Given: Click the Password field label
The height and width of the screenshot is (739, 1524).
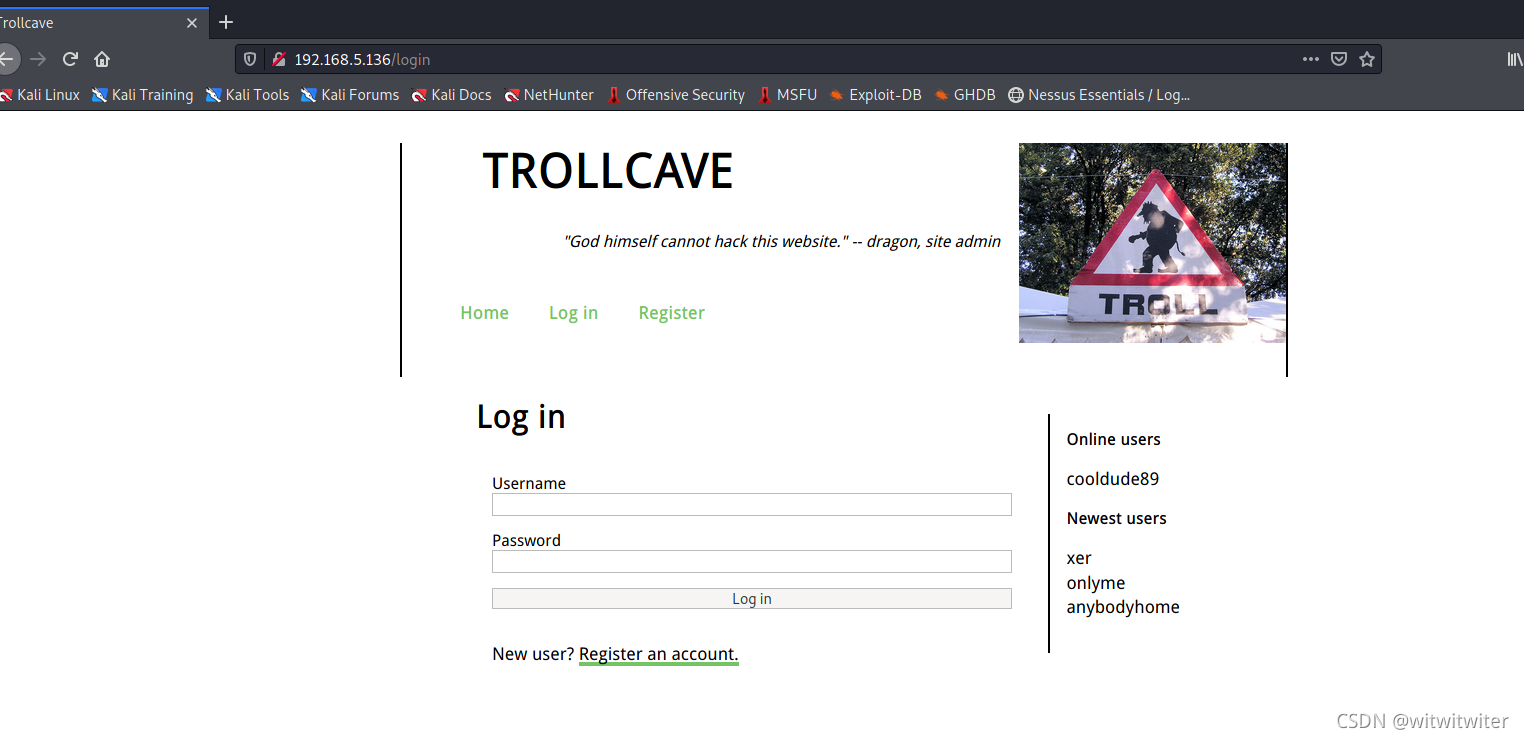Looking at the screenshot, I should (526, 540).
